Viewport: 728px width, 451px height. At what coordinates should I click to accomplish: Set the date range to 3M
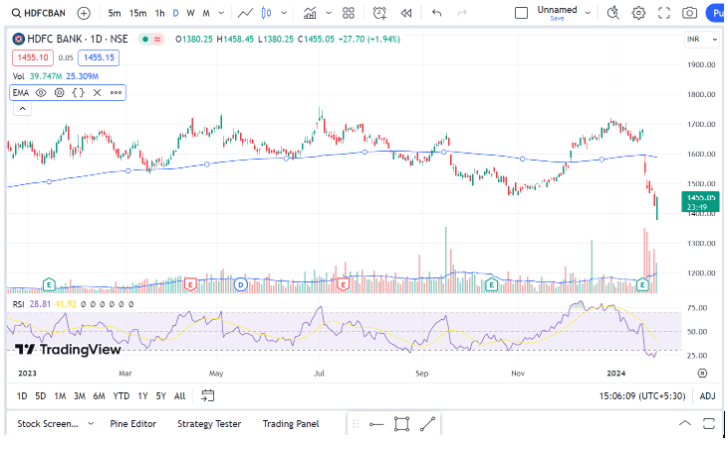pyautogui.click(x=80, y=396)
